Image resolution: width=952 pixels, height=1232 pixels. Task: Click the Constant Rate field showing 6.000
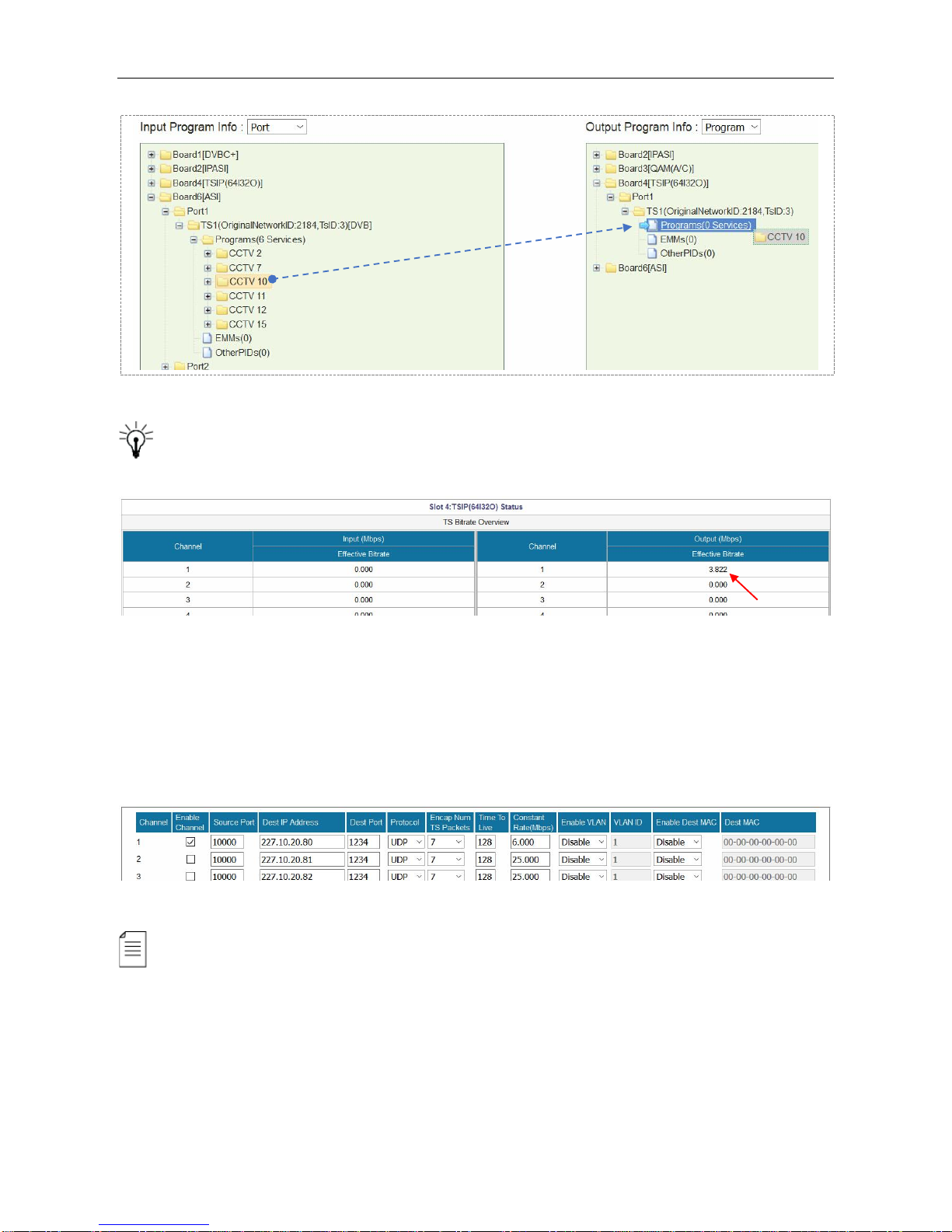[530, 842]
